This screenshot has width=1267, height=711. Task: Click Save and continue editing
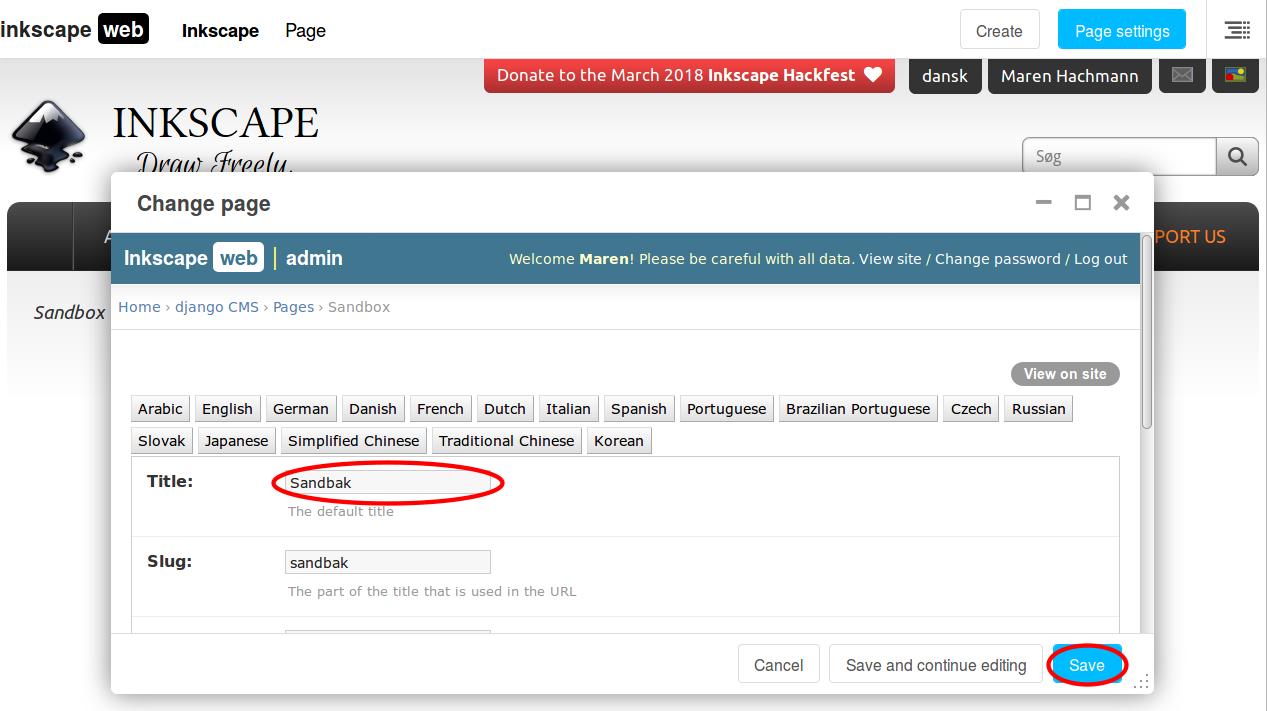(x=936, y=665)
